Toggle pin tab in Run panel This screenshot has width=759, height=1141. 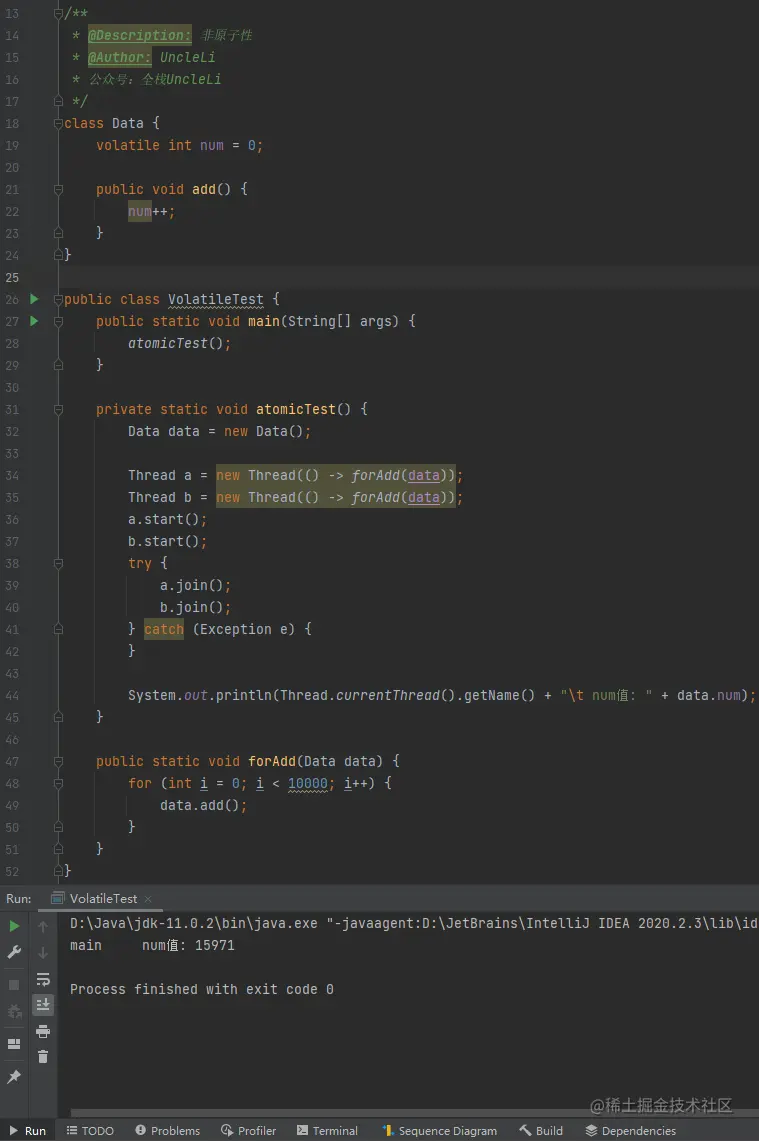pyautogui.click(x=14, y=1076)
